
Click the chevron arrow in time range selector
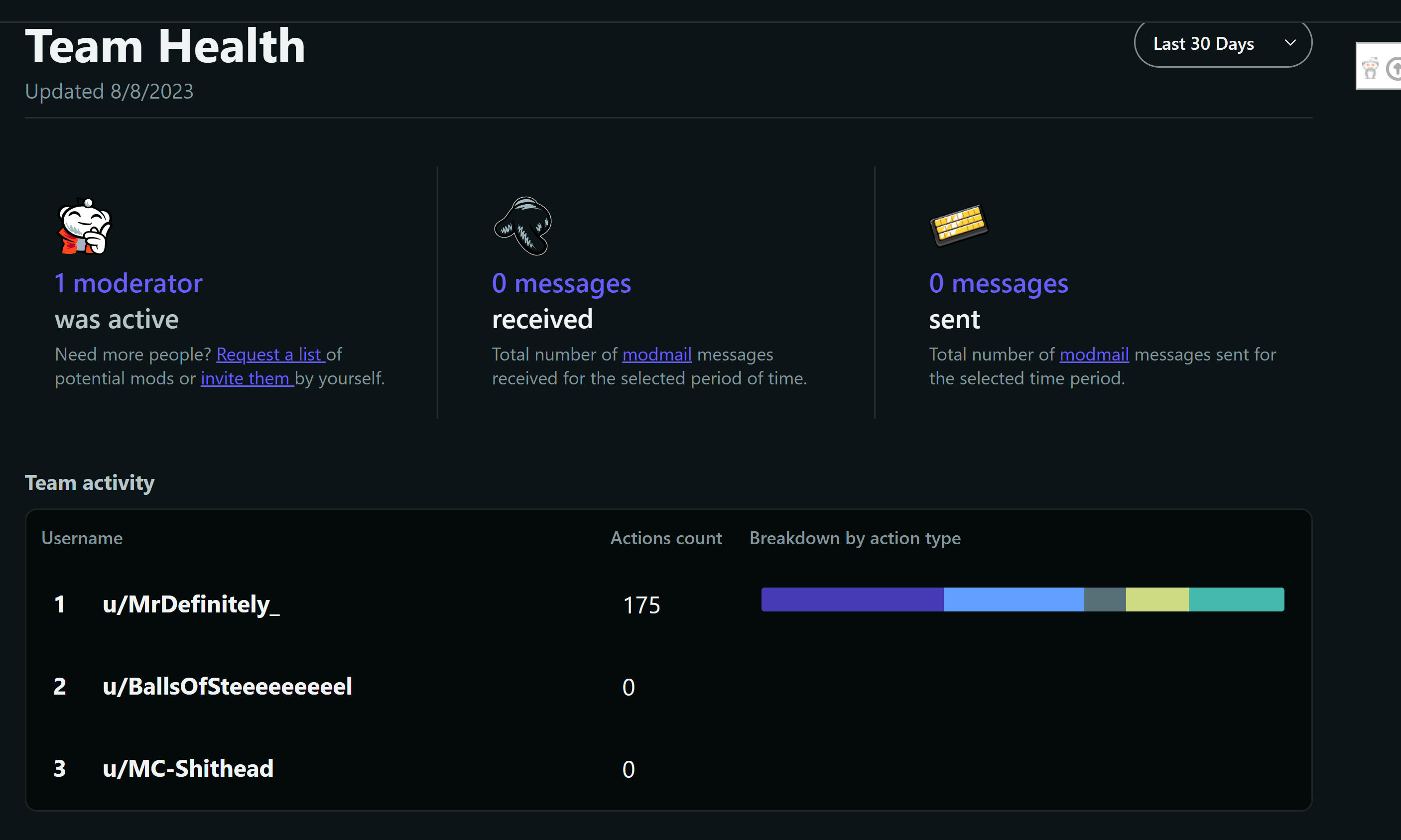pos(1290,43)
